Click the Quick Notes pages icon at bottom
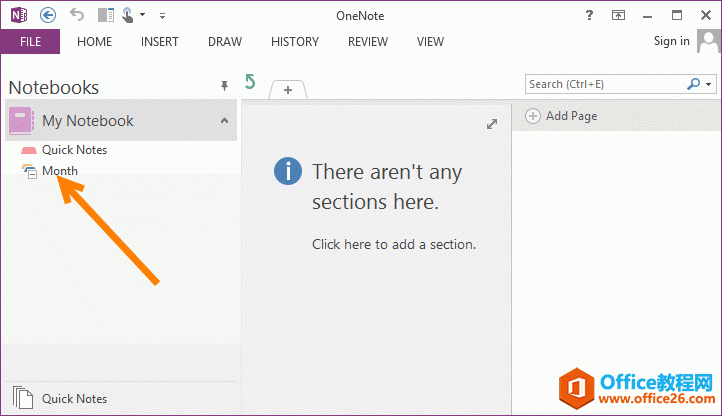The image size is (722, 416). pyautogui.click(x=23, y=398)
